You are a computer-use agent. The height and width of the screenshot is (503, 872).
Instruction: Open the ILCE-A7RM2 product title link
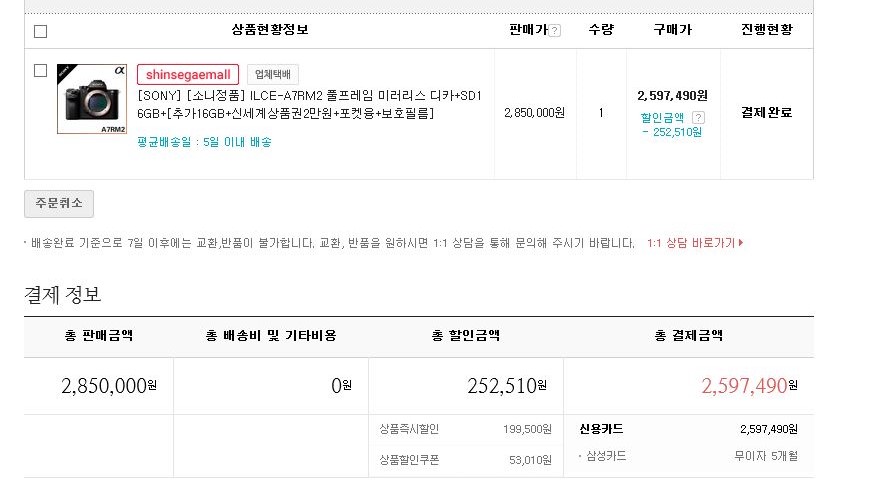[309, 104]
